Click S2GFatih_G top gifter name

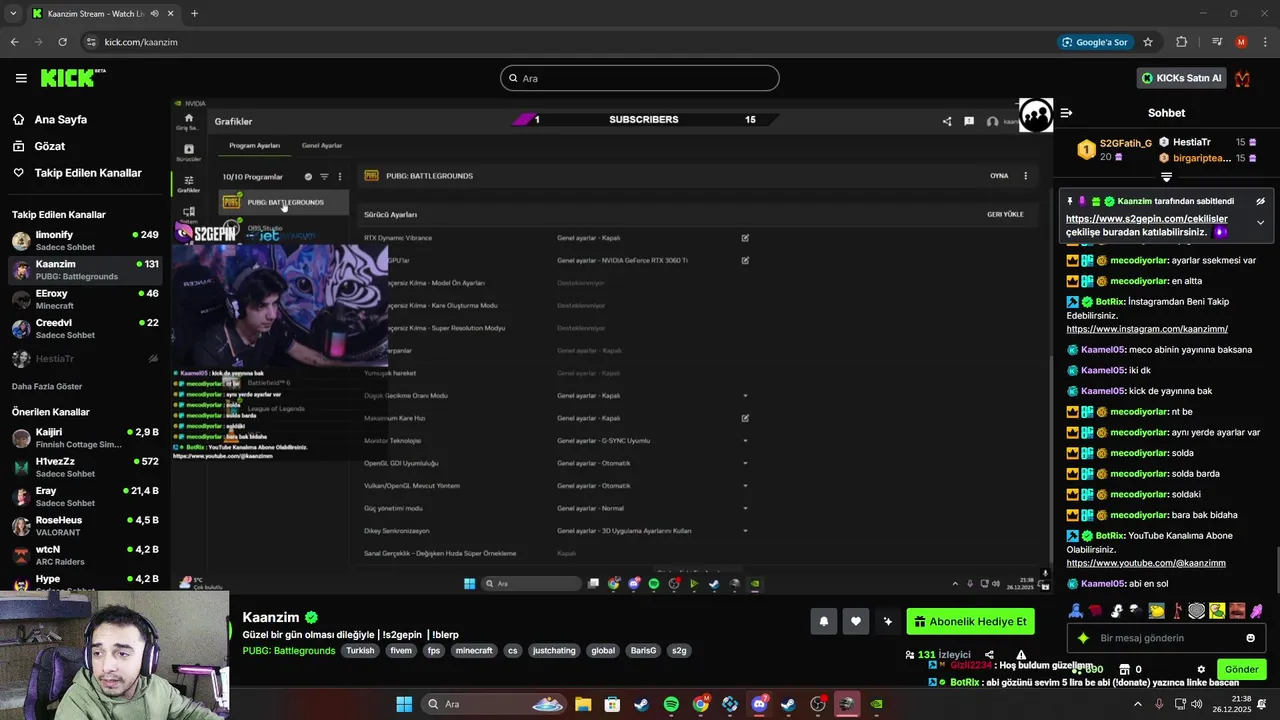pos(1126,144)
